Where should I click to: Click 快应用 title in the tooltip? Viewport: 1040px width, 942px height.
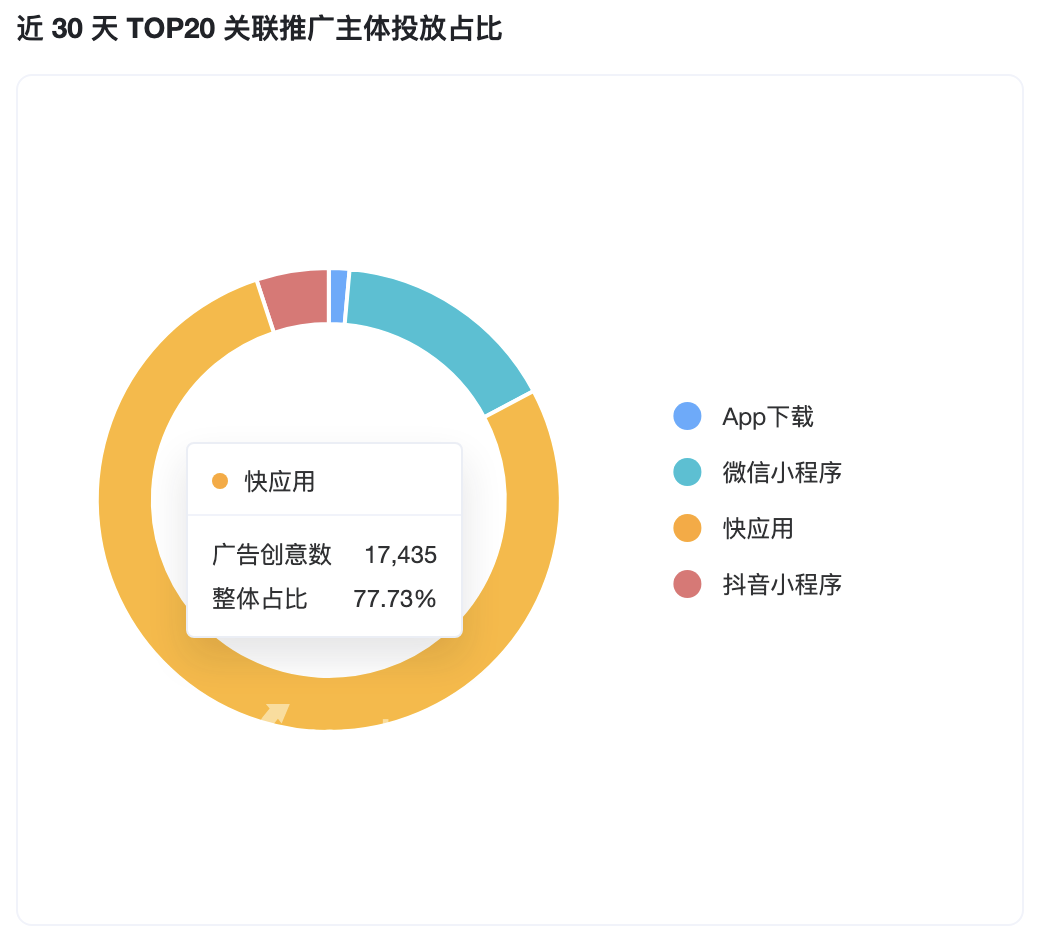click(279, 482)
